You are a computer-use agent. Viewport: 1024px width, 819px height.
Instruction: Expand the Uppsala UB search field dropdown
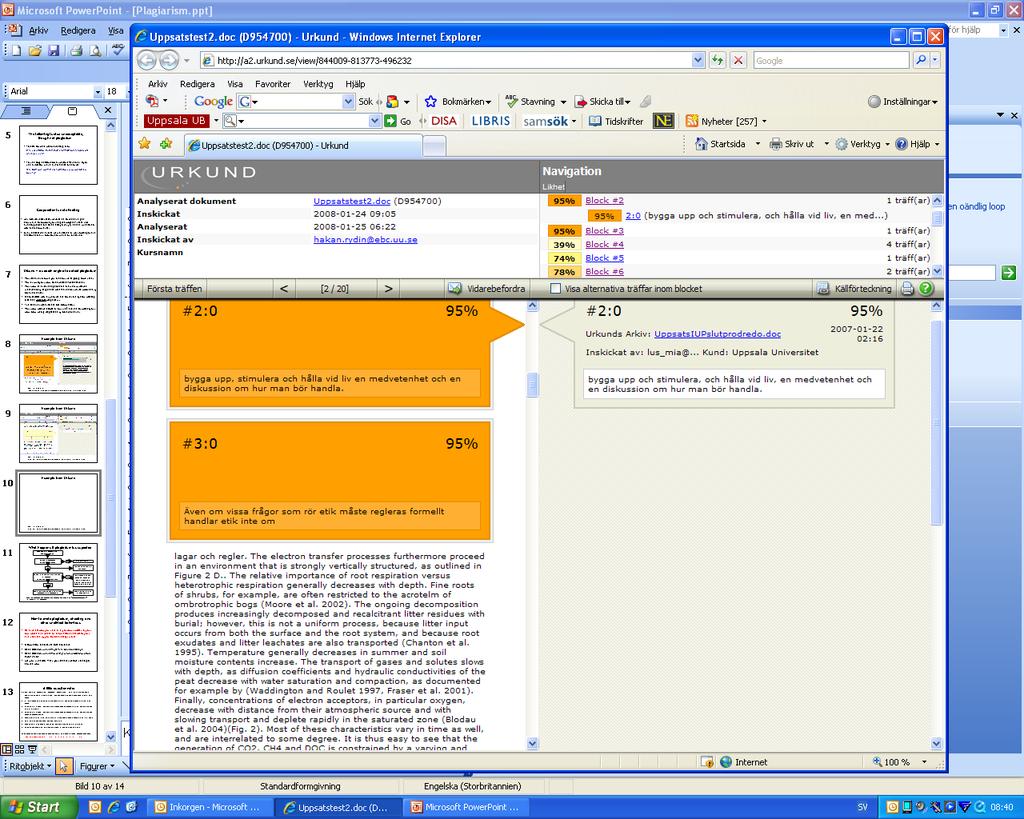click(x=374, y=121)
